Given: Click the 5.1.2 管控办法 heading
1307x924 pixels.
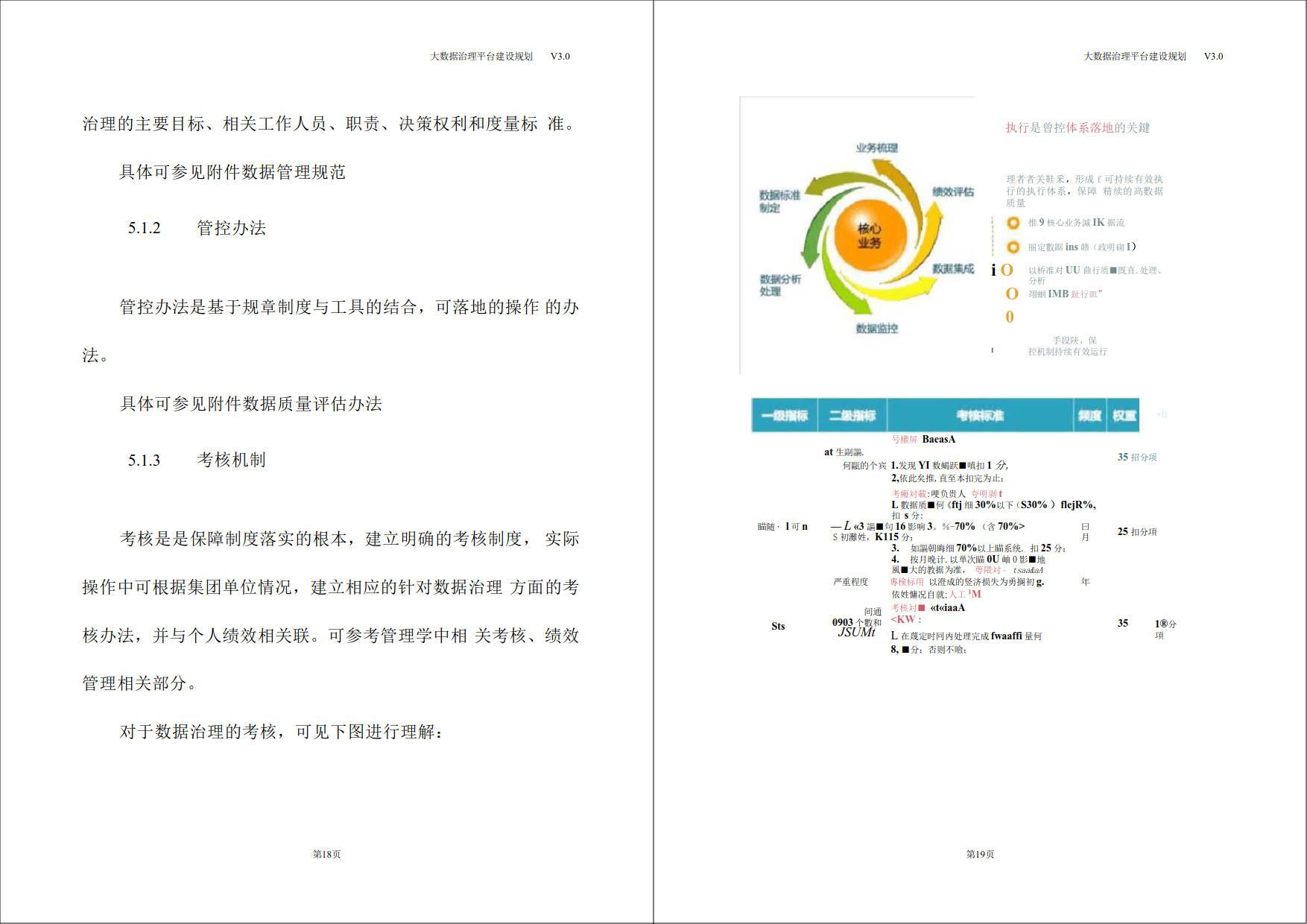Looking at the screenshot, I should [197, 228].
